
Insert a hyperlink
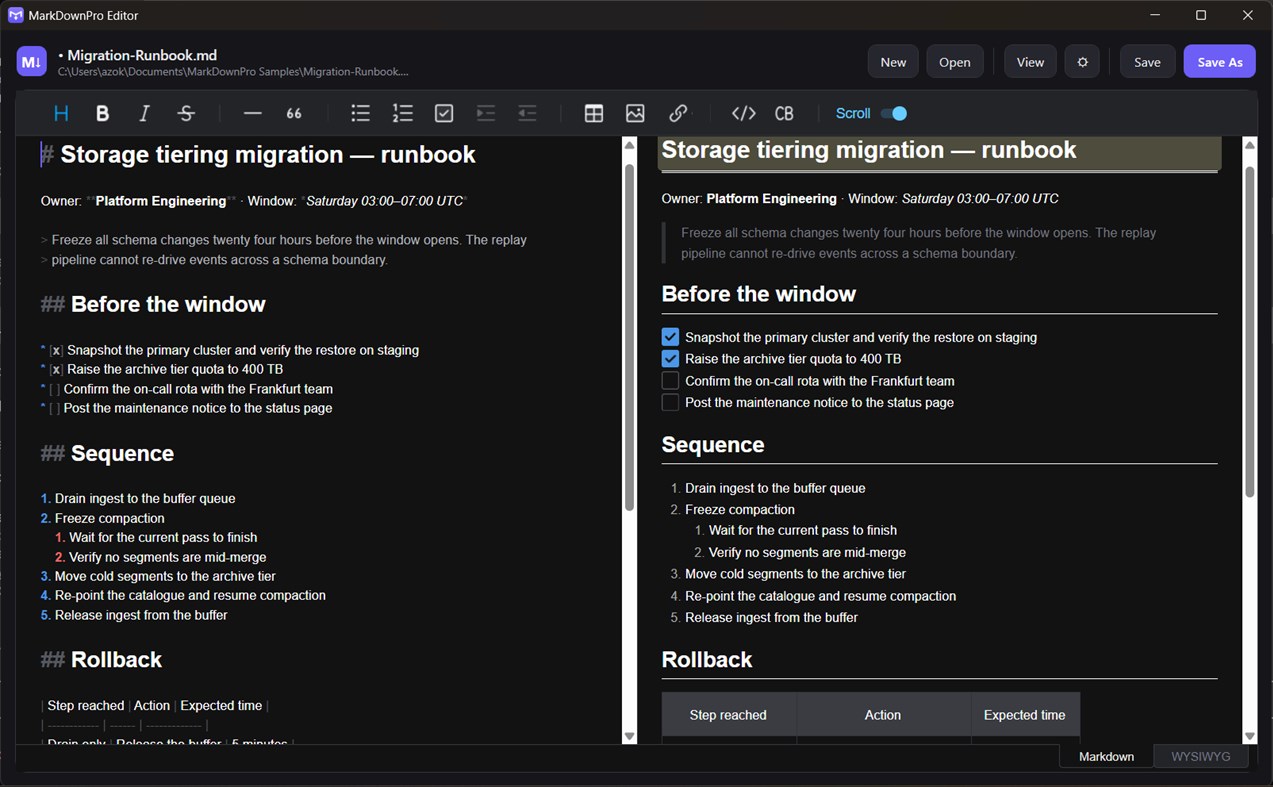point(678,113)
